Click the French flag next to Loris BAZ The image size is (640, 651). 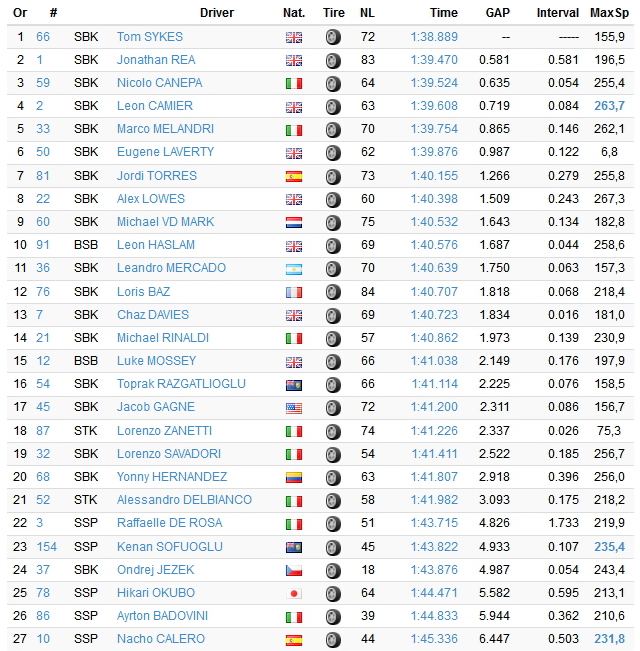pyautogui.click(x=294, y=292)
